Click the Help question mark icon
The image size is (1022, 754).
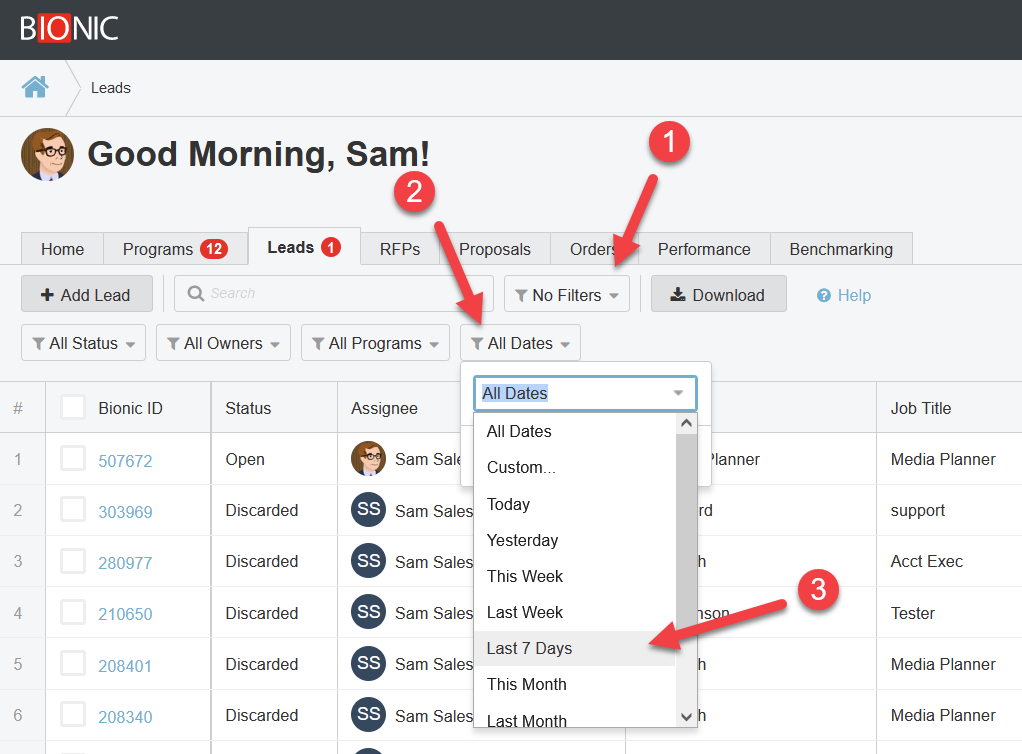click(824, 295)
